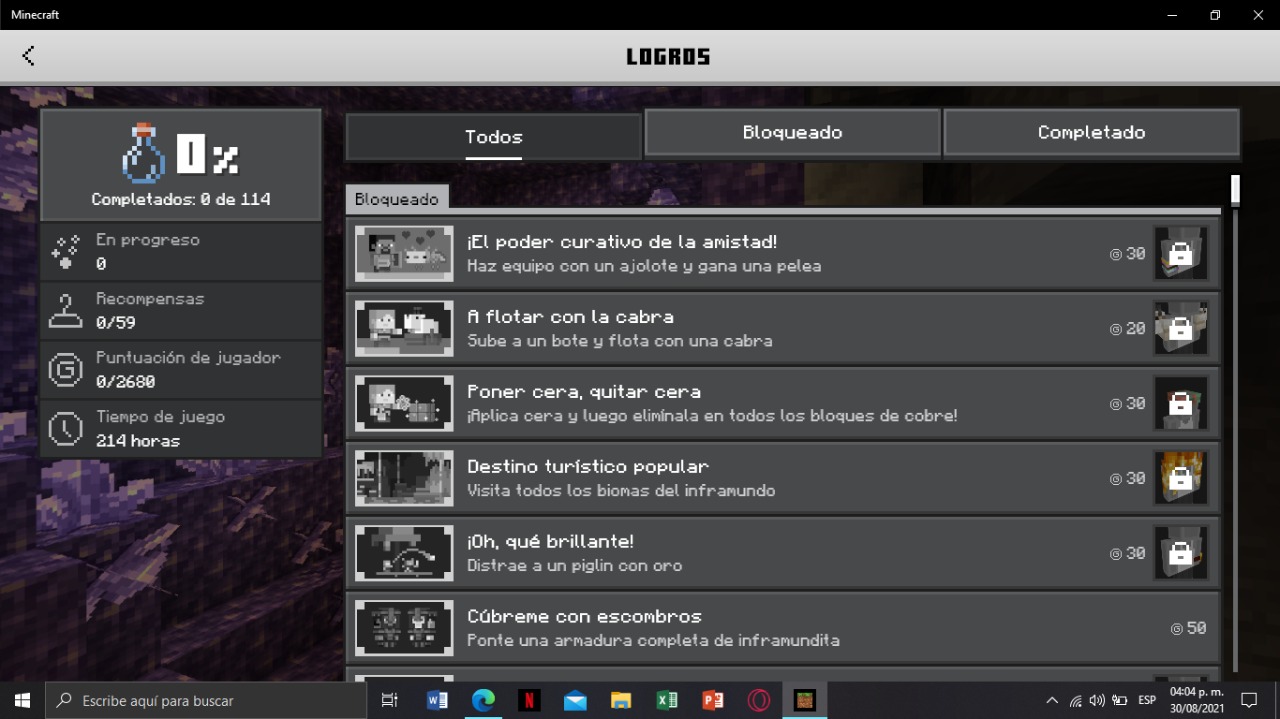The height and width of the screenshot is (719, 1280).
Task: Open Opera browser from the taskbar
Action: pyautogui.click(x=759, y=700)
